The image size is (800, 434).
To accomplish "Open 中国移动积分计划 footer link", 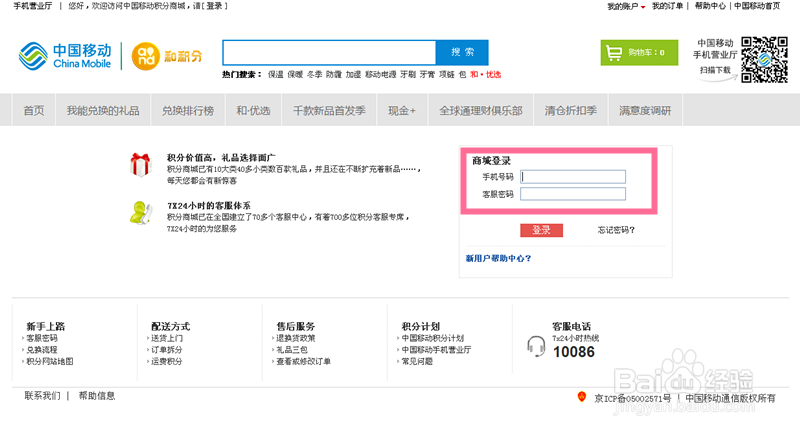I will pyautogui.click(x=433, y=338).
